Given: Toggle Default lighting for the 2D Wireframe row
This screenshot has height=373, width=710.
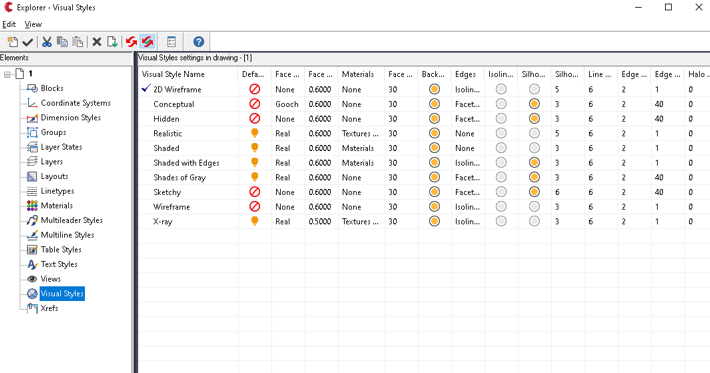Looking at the screenshot, I should tap(254, 89).
